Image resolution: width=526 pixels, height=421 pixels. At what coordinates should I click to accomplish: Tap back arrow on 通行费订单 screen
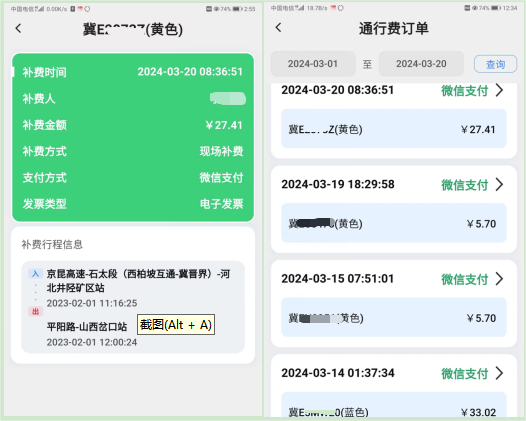(278, 28)
